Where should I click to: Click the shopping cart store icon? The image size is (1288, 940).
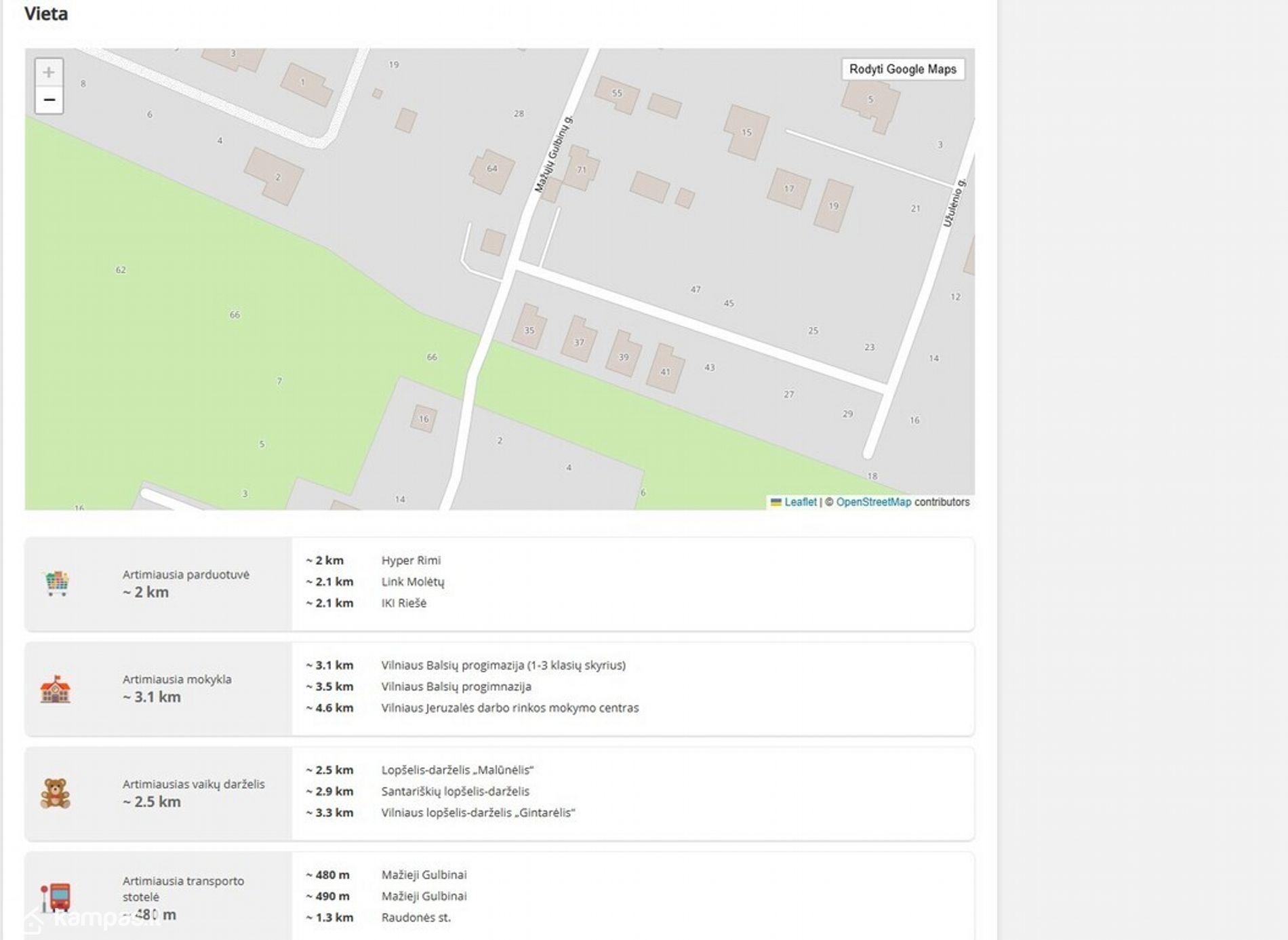(x=57, y=583)
